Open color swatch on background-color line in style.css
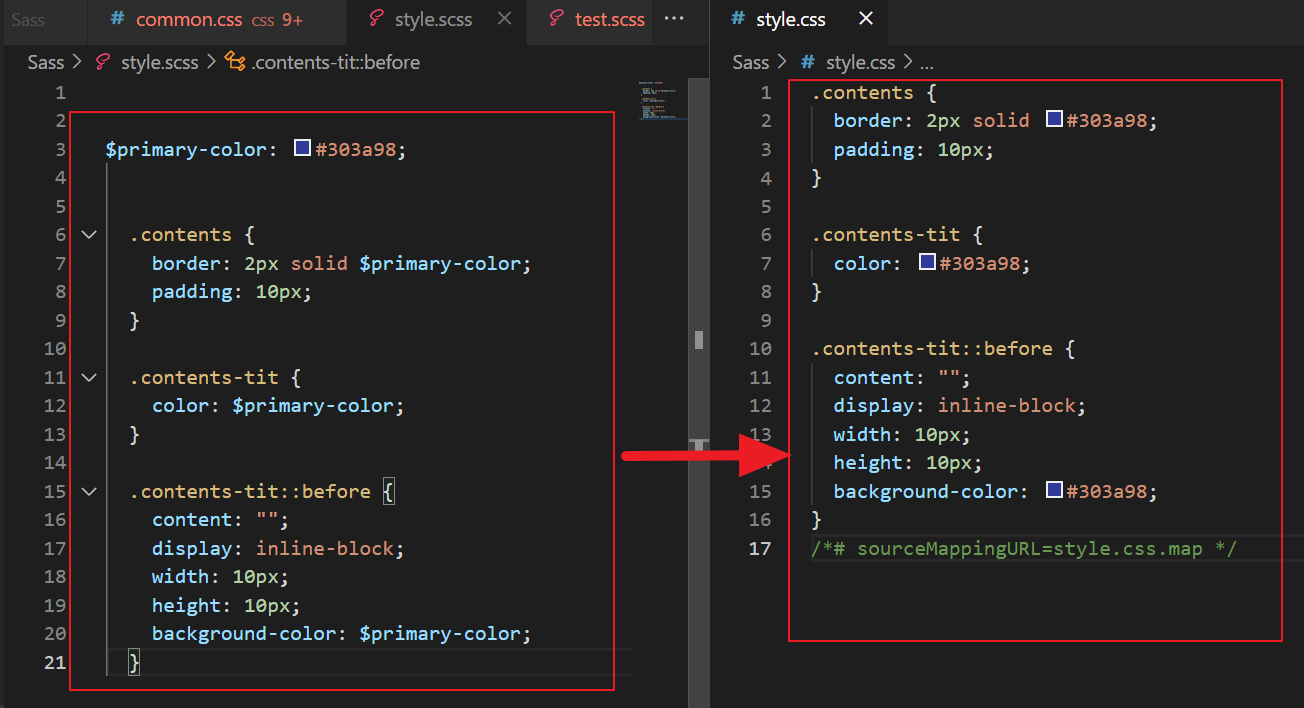1304x708 pixels. click(x=1054, y=491)
